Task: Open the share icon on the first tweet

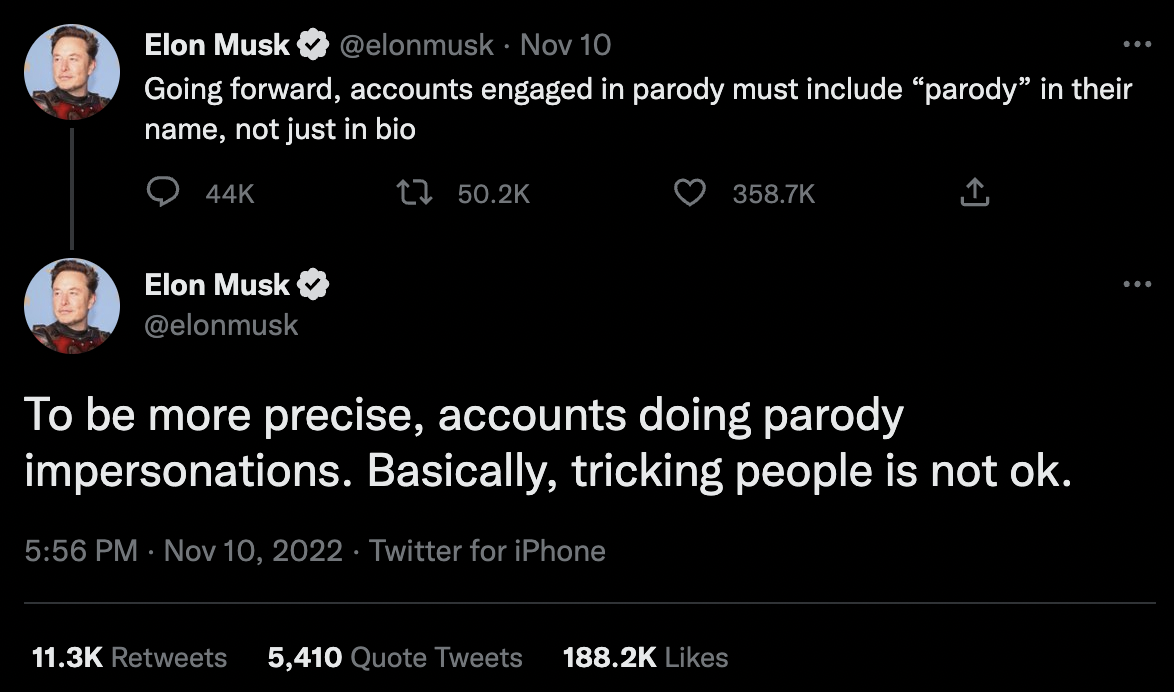Action: point(974,193)
